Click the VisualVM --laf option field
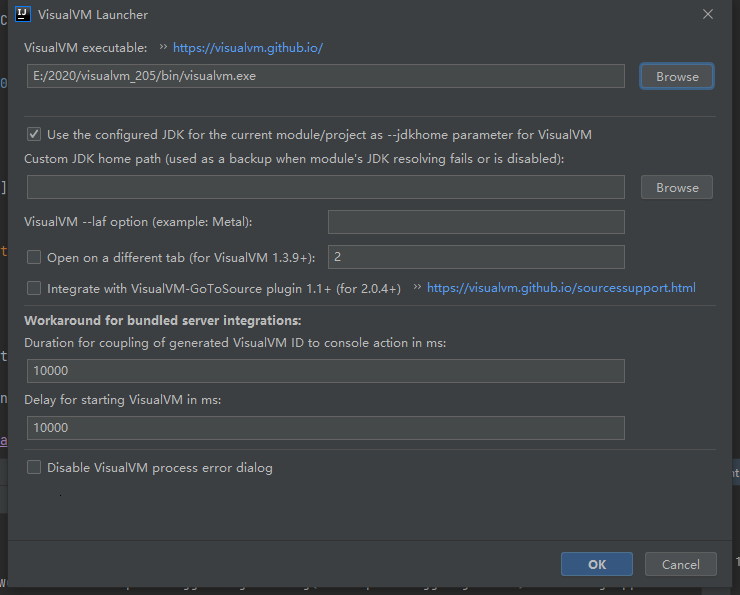Screen dimensions: 740x595 476,222
